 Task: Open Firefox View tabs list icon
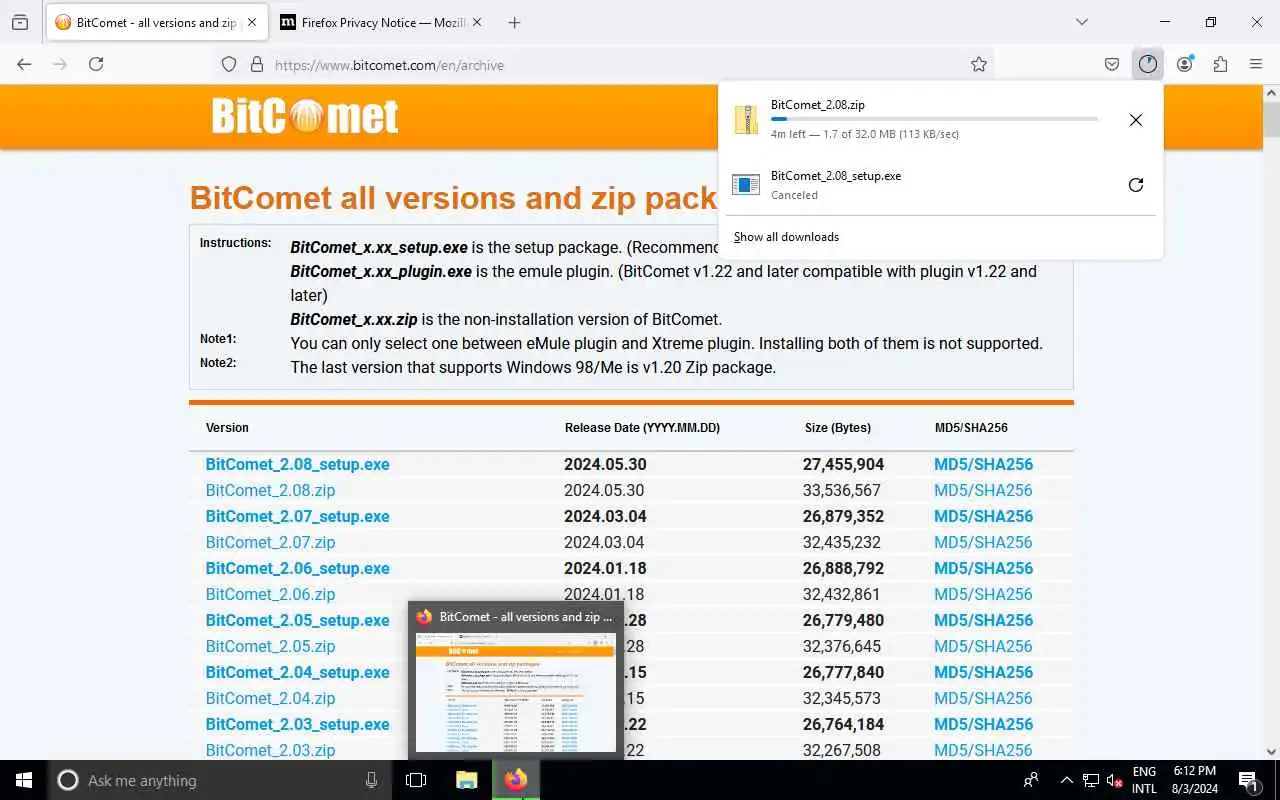[20, 22]
